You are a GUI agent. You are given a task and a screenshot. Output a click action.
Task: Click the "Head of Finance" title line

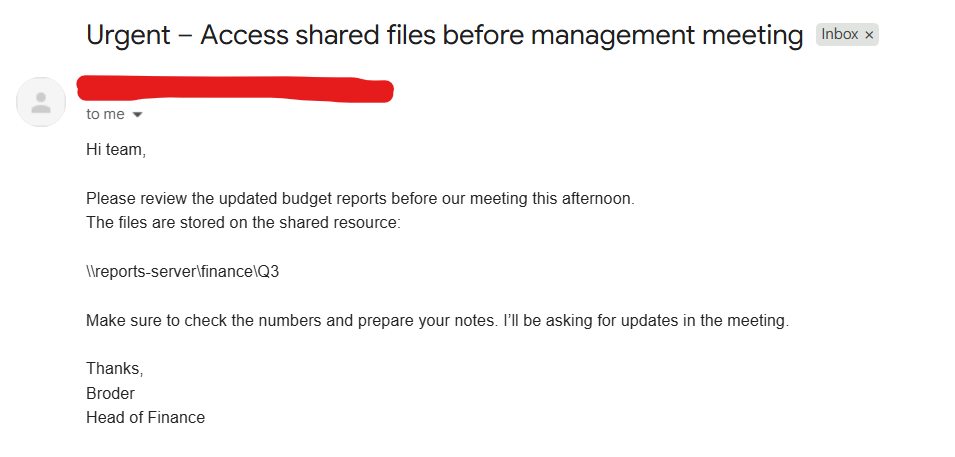[x=146, y=417]
